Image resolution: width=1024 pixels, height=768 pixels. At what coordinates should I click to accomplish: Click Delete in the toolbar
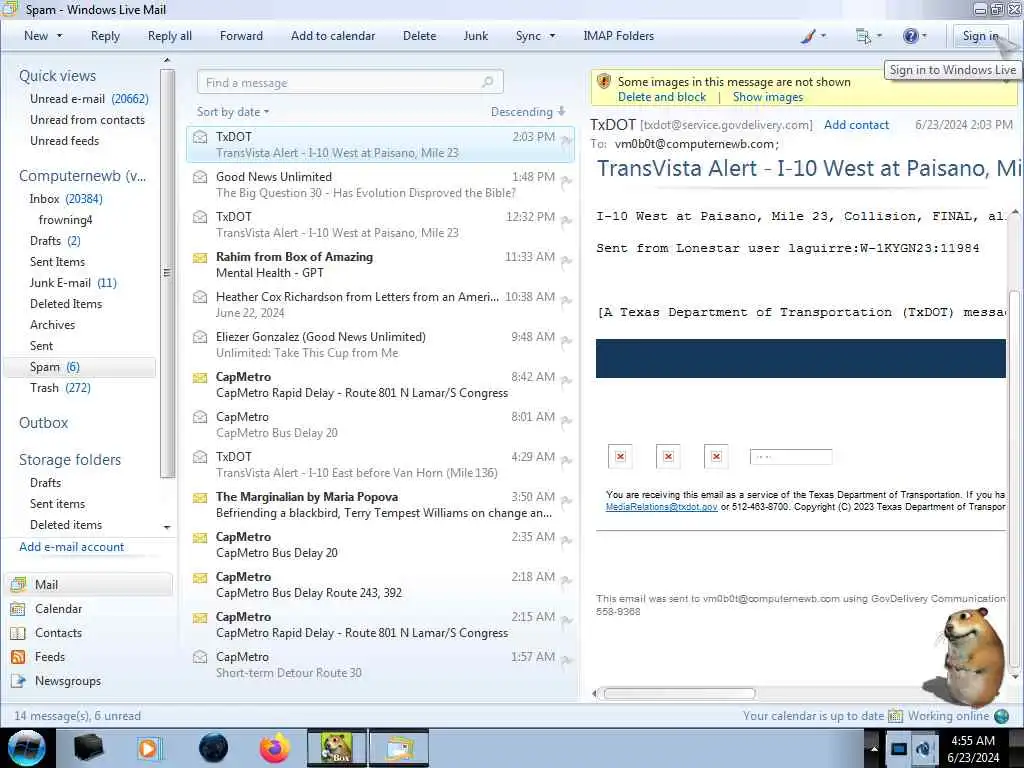coord(419,37)
